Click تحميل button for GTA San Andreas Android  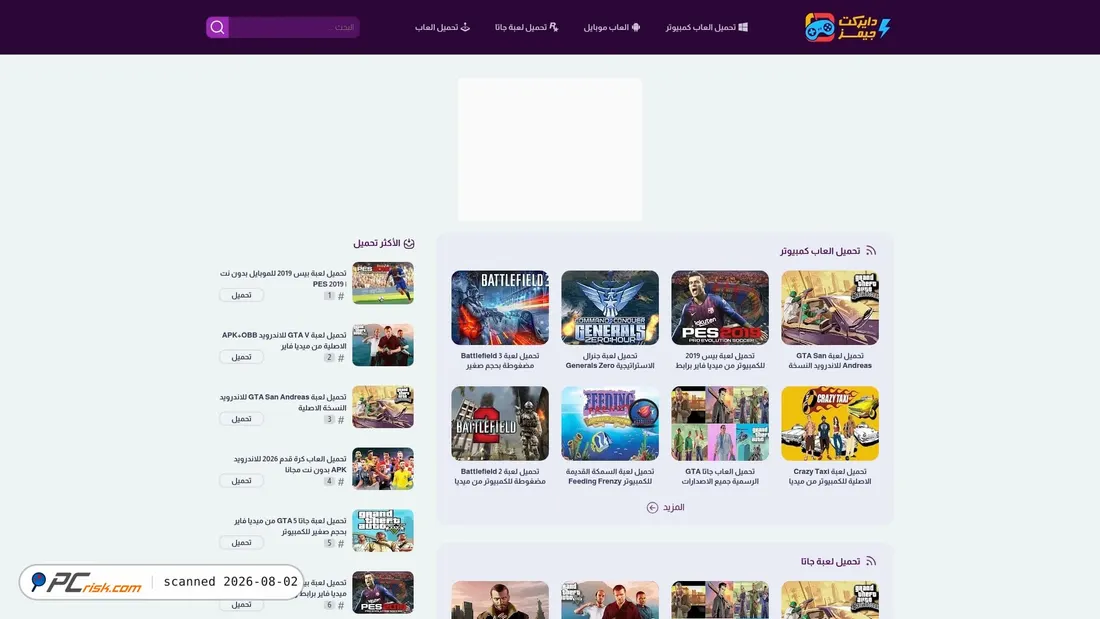[241, 418]
